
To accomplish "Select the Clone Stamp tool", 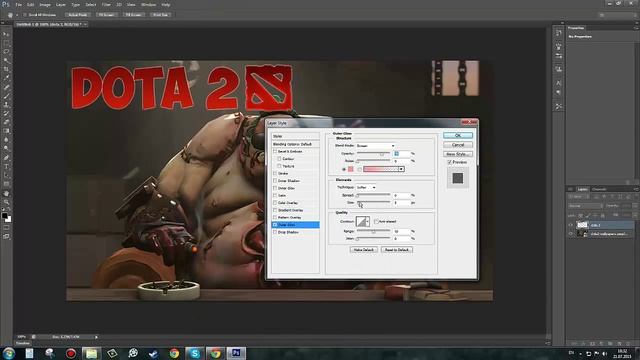I will tap(6, 105).
